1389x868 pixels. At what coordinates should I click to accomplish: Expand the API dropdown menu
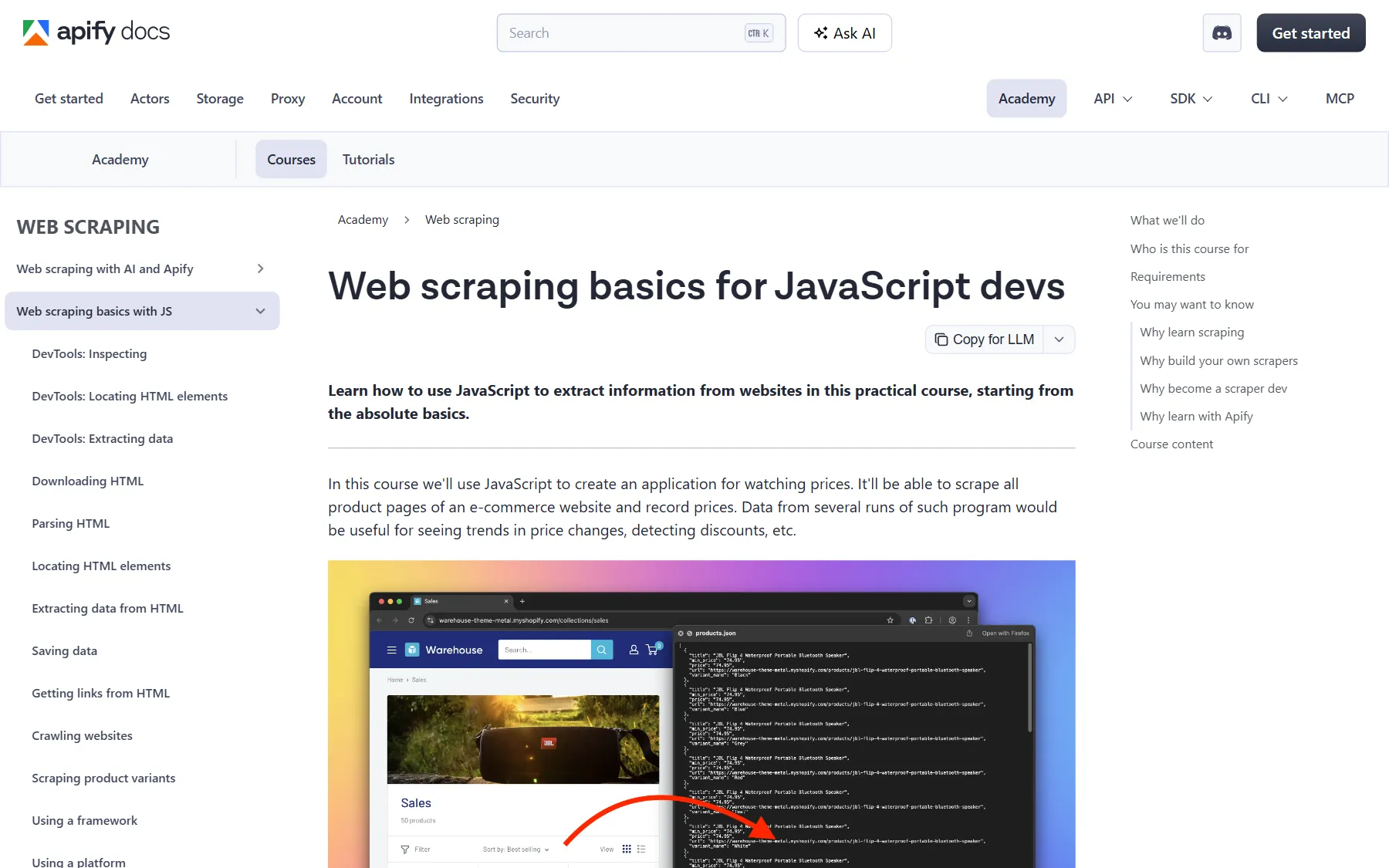1112,99
